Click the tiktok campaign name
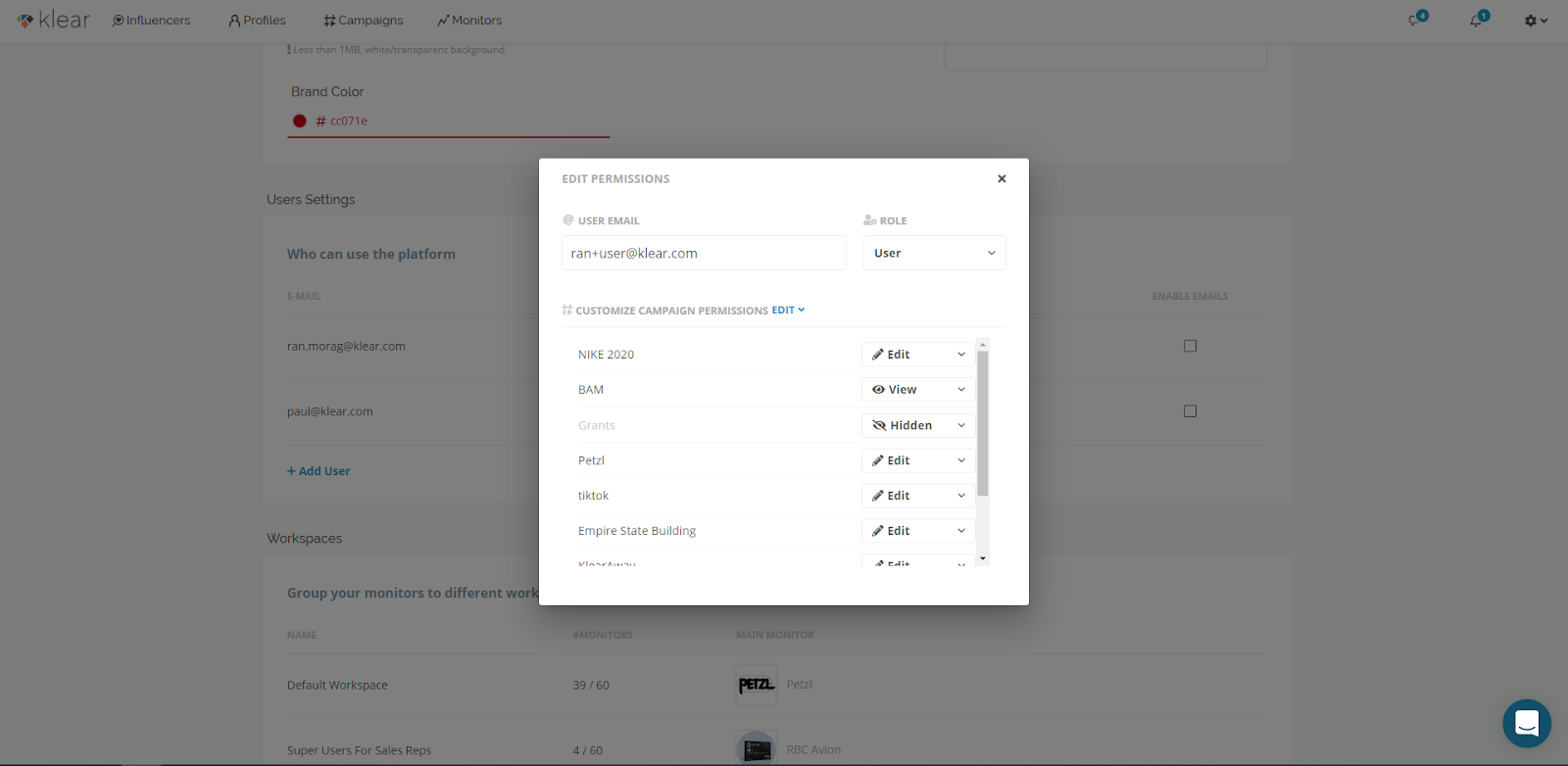This screenshot has width=1568, height=766. [593, 496]
